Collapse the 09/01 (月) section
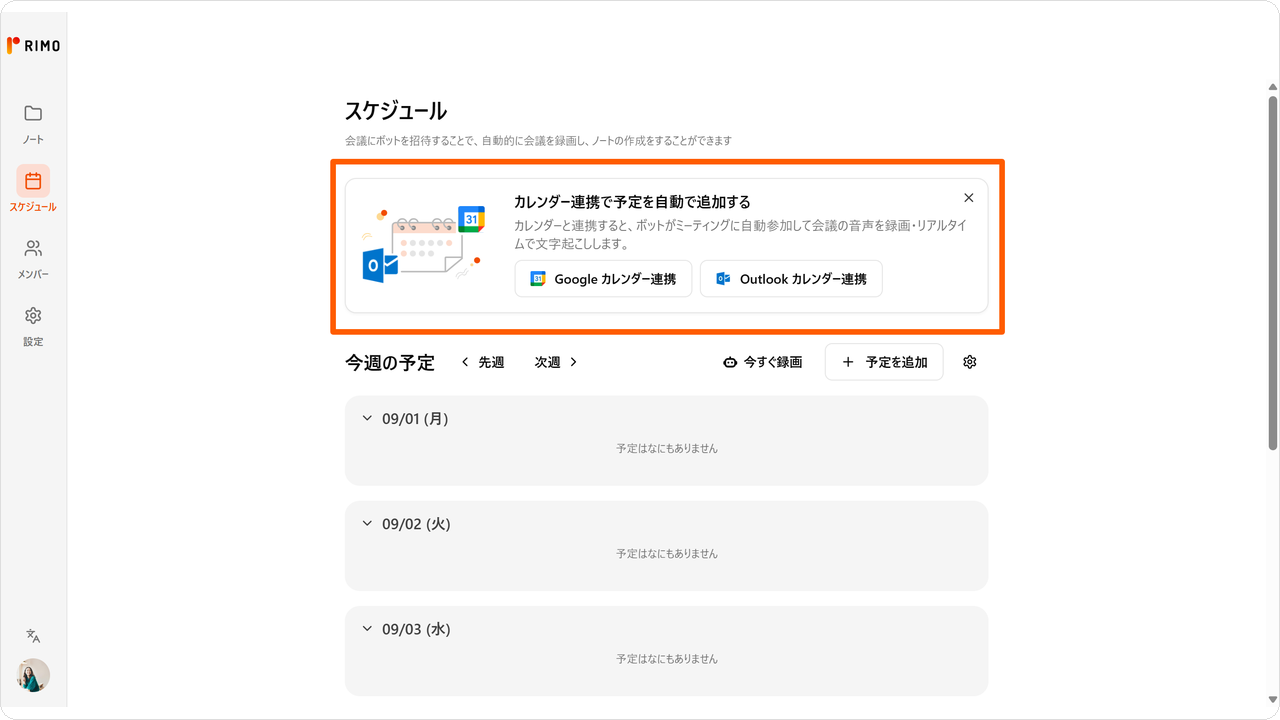The image size is (1280, 720). pos(367,419)
